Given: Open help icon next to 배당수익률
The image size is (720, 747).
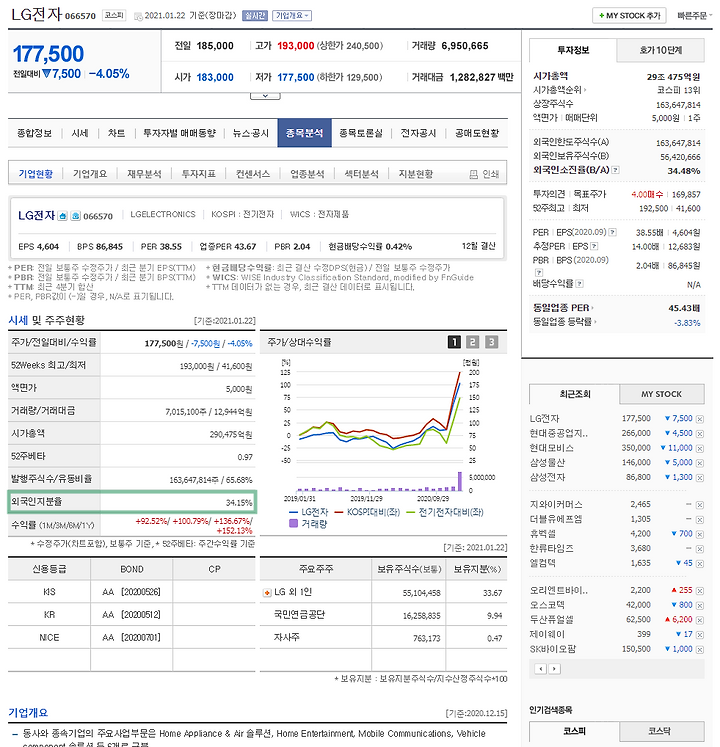Looking at the screenshot, I should tap(579, 283).
